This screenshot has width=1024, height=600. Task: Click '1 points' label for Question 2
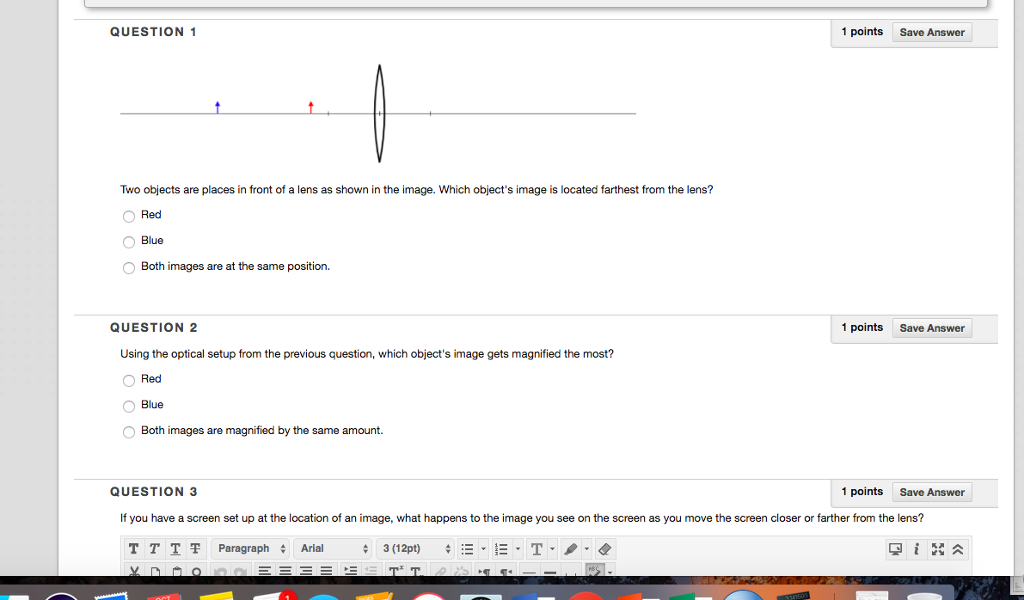tap(862, 327)
